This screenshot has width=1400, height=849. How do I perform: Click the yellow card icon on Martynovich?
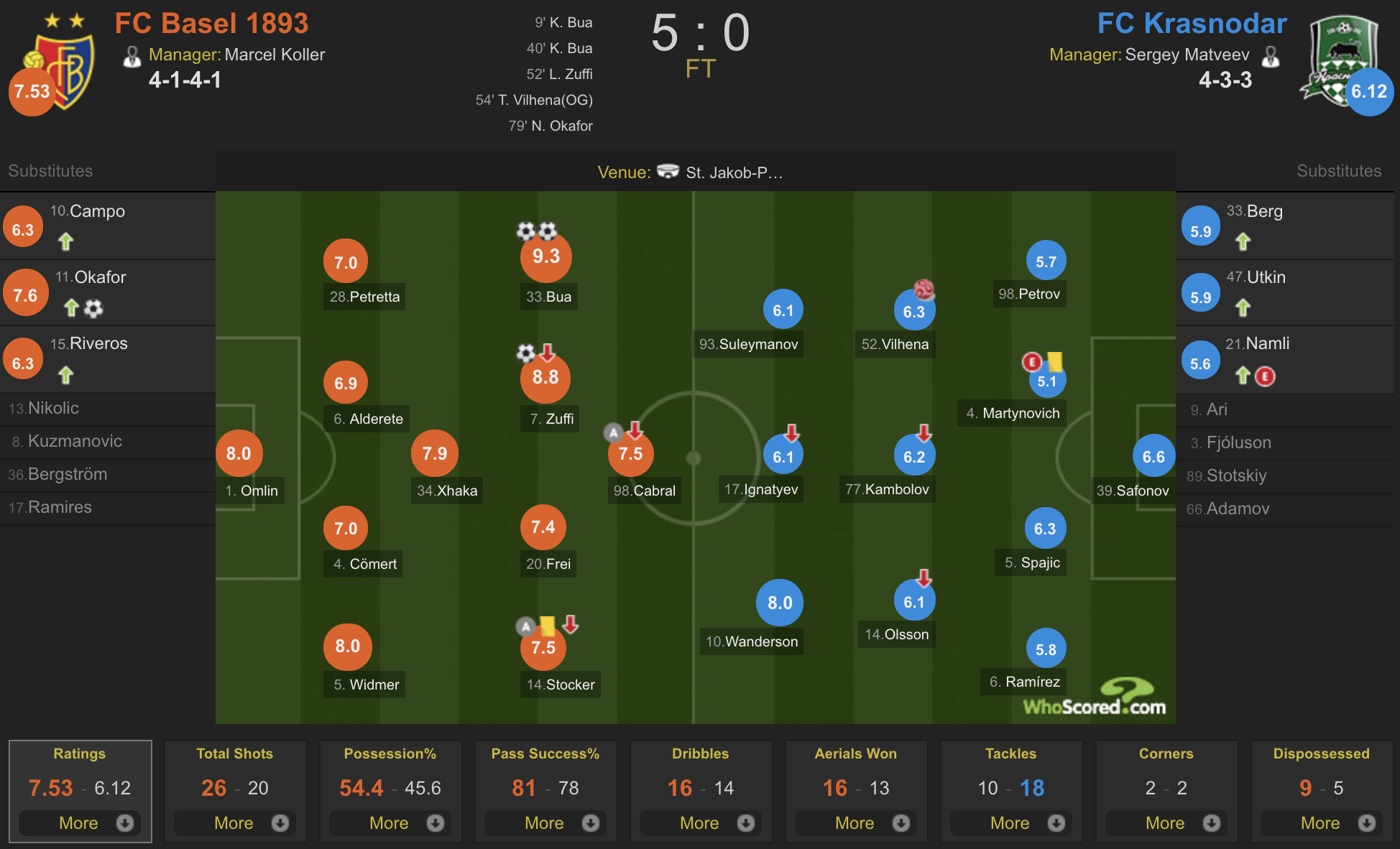pyautogui.click(x=1055, y=361)
